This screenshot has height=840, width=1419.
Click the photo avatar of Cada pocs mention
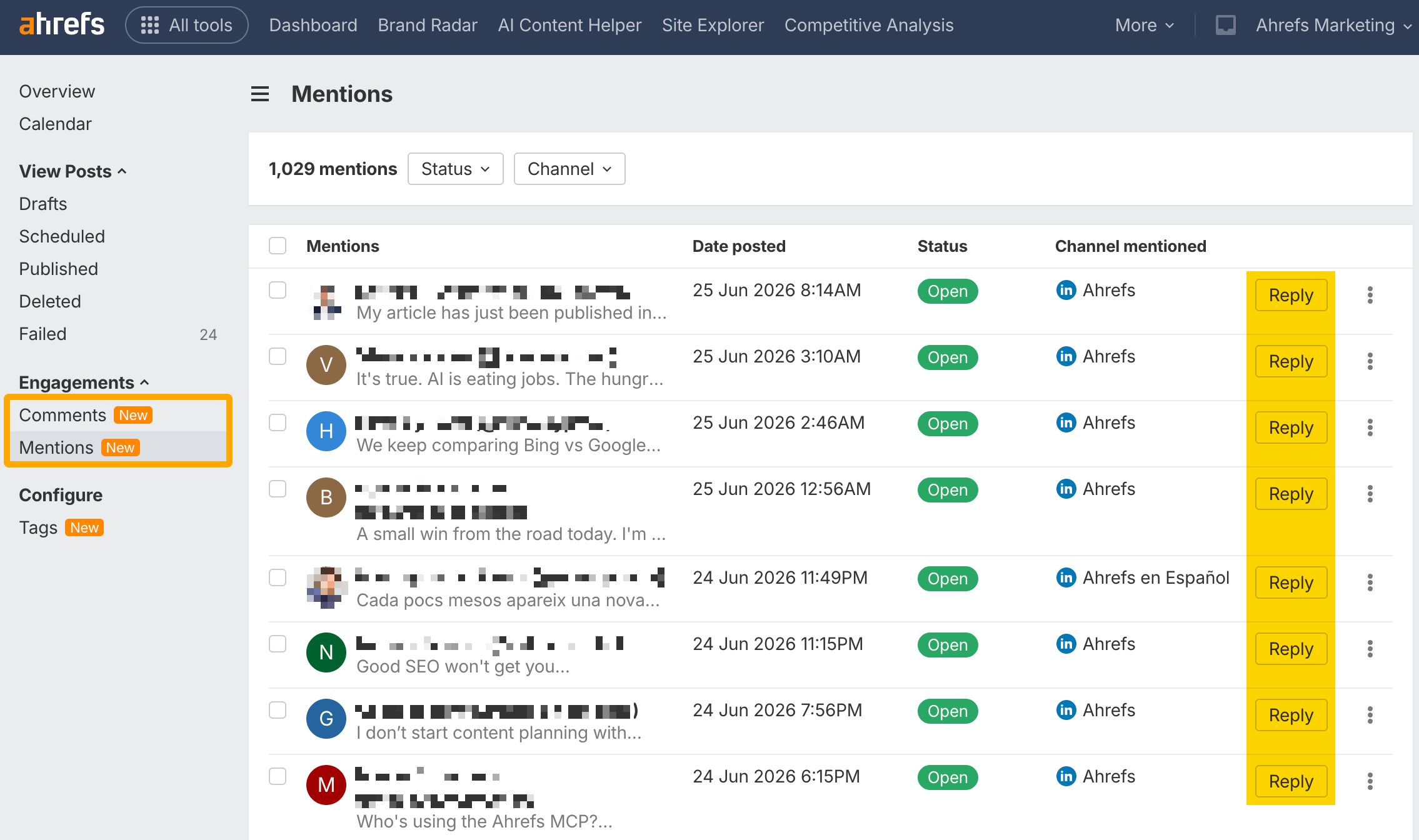(327, 587)
